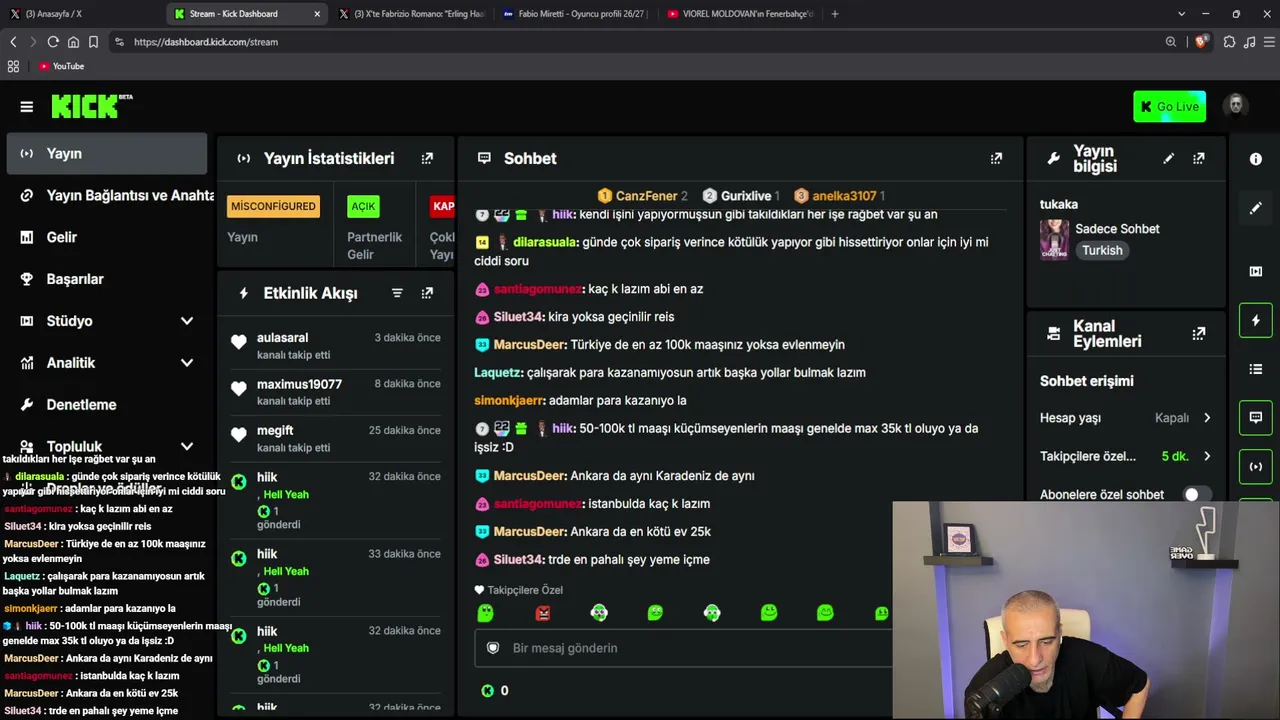Image resolution: width=1280 pixels, height=720 pixels.
Task: Click inside the Bir mesaj gönderin field
Action: (683, 648)
